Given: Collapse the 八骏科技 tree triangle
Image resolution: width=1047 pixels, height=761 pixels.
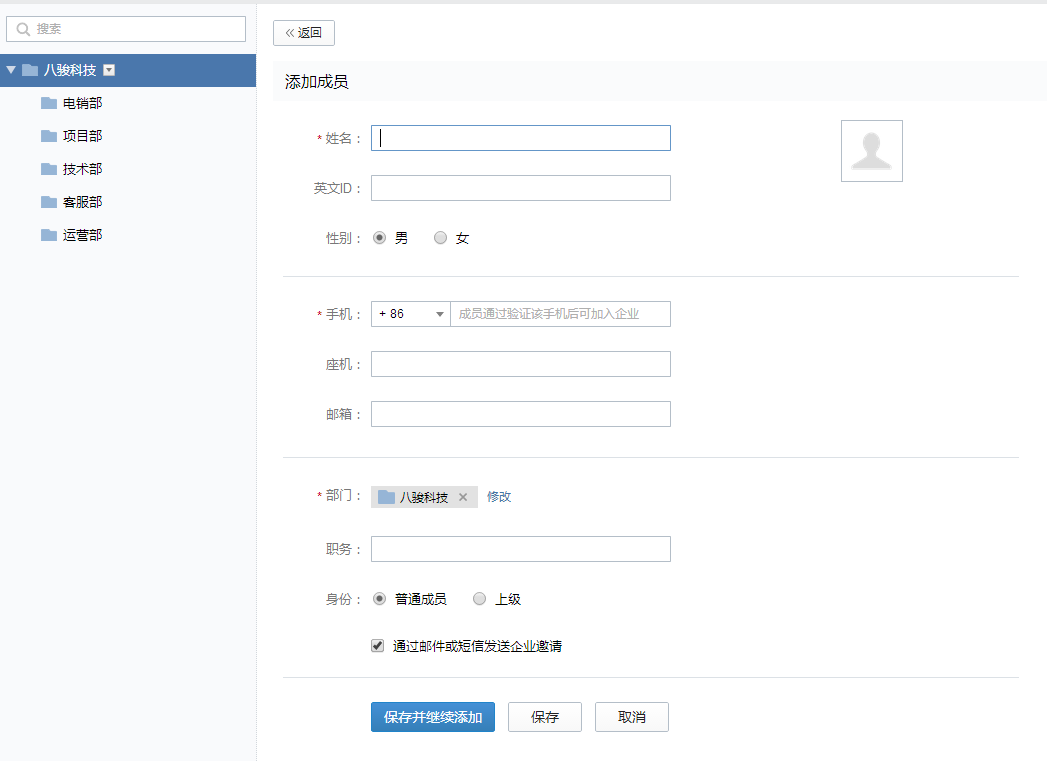Looking at the screenshot, I should click(x=11, y=70).
